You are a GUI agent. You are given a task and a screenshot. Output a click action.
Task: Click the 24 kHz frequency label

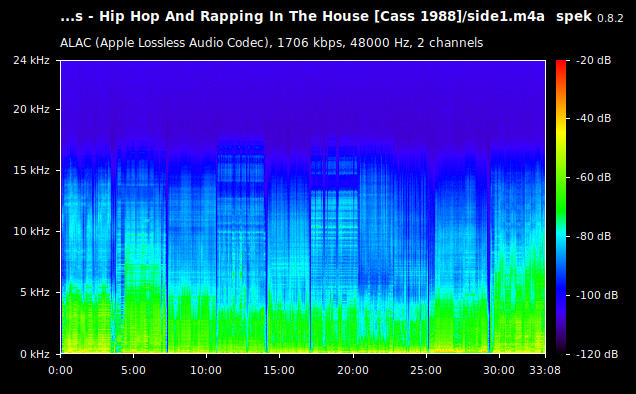[x=31, y=60]
